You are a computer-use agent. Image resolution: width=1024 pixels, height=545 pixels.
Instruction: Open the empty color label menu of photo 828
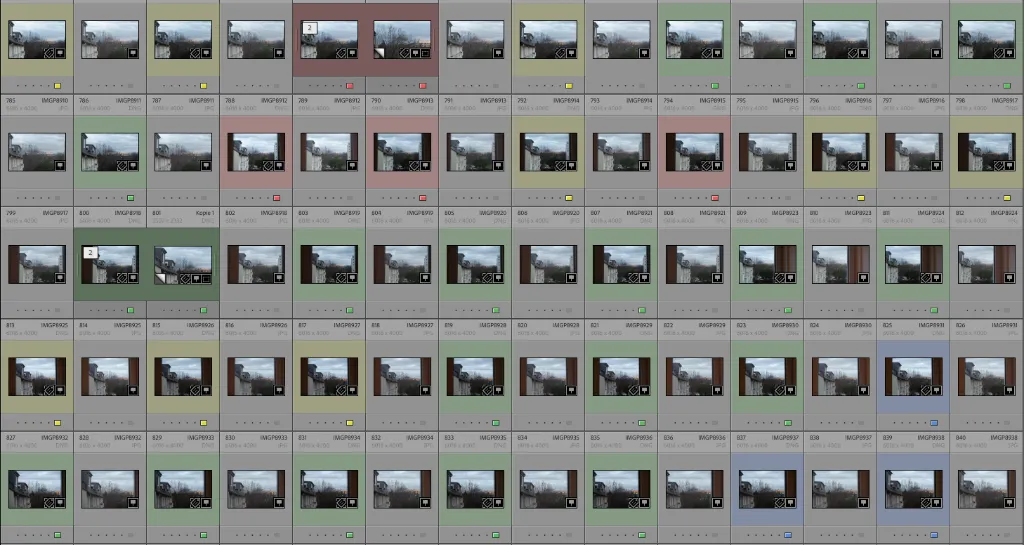[x=131, y=535]
